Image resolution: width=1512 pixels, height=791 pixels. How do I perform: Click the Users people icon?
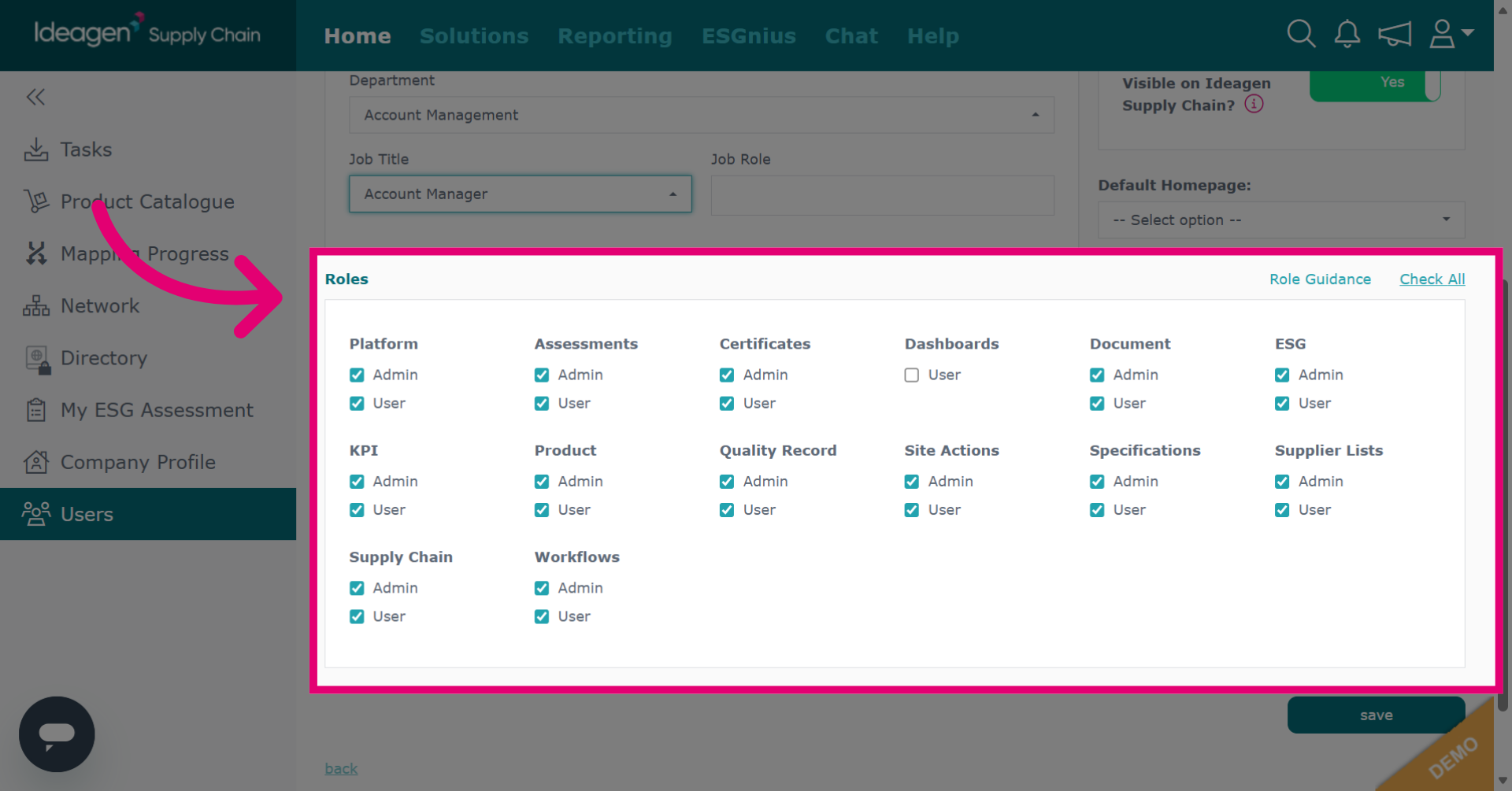click(x=36, y=514)
